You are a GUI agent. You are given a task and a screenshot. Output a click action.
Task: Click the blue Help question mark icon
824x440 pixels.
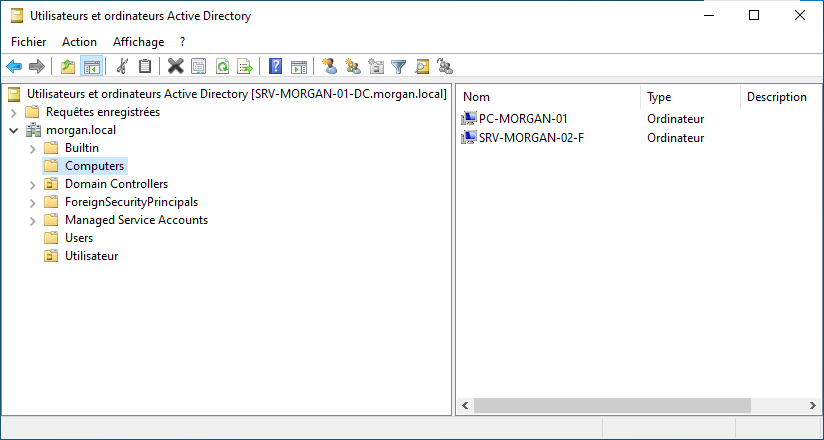click(x=276, y=67)
